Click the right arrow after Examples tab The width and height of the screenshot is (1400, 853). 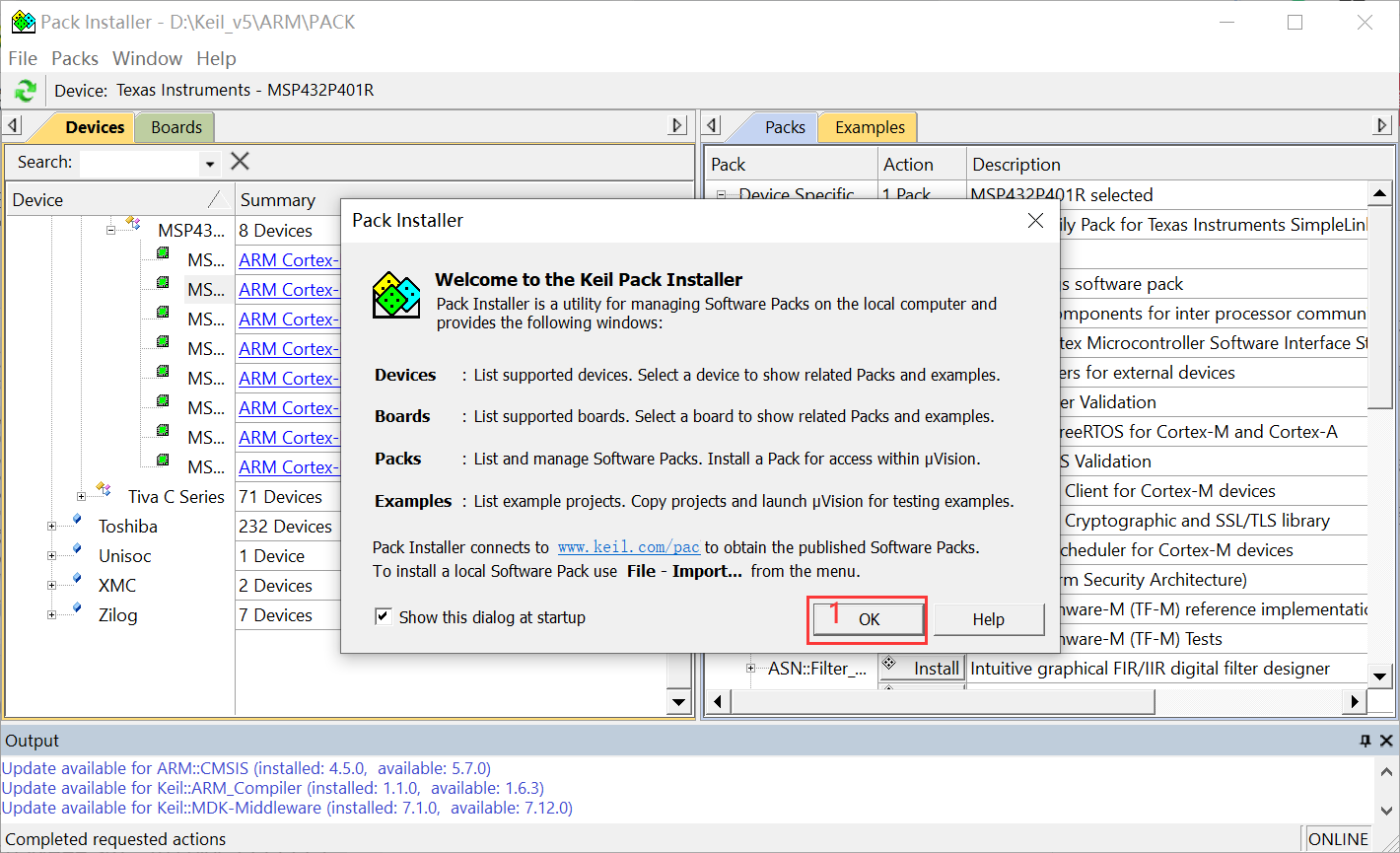pyautogui.click(x=1382, y=126)
